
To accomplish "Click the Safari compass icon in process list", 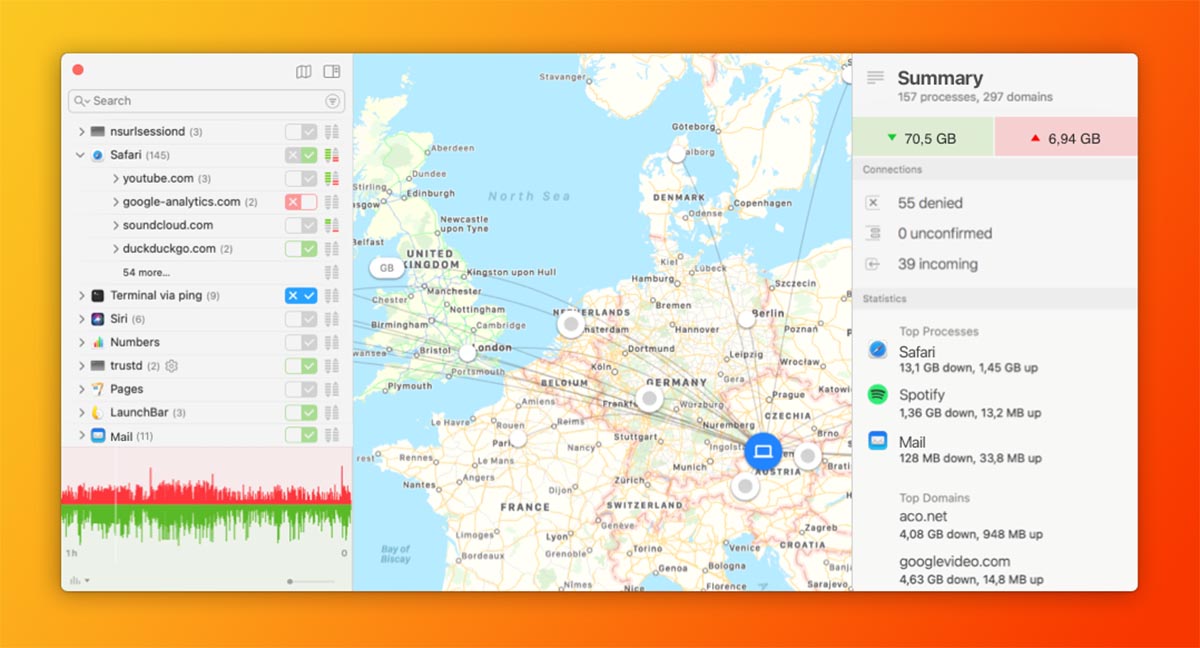I will click(x=97, y=155).
